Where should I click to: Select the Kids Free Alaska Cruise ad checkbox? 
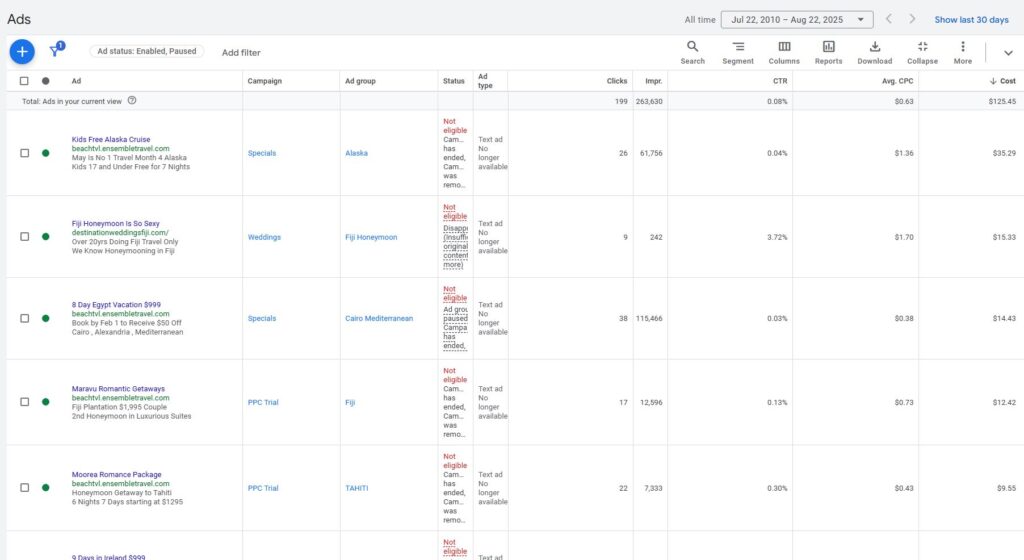click(x=24, y=153)
